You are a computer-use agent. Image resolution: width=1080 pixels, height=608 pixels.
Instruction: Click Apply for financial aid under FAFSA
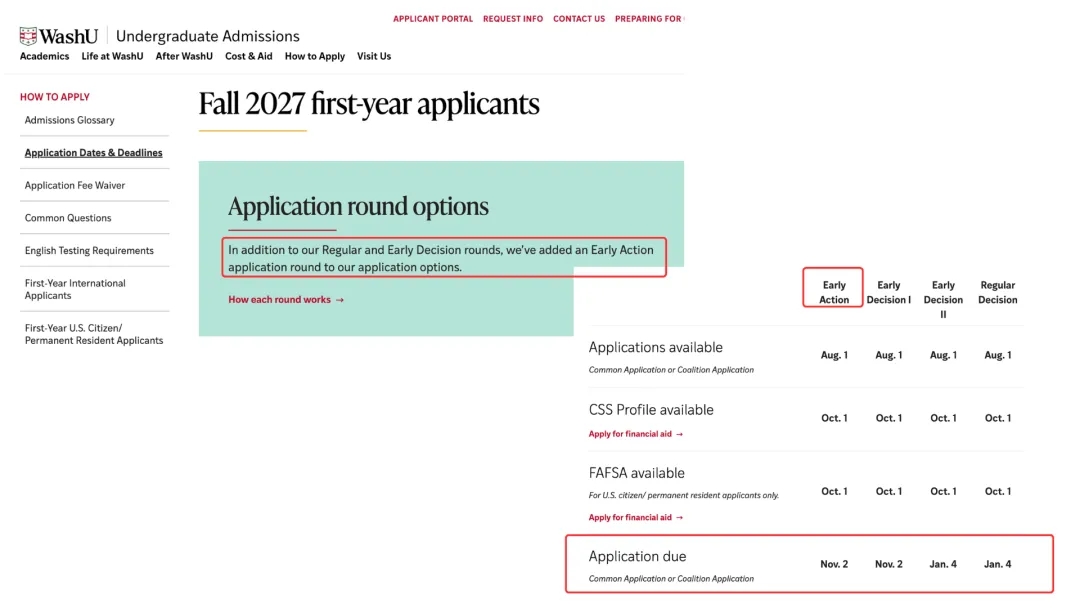635,517
